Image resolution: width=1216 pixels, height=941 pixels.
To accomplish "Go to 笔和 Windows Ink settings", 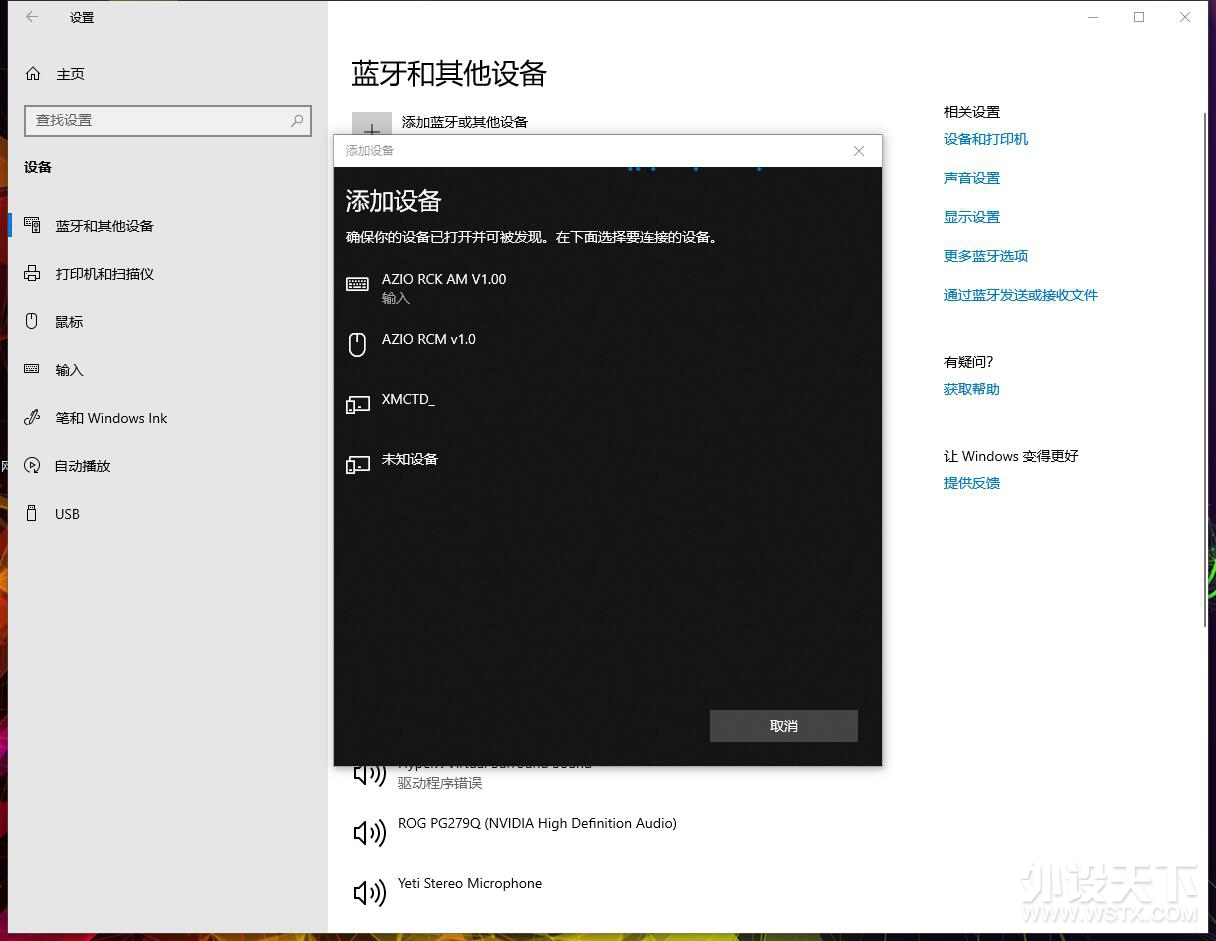I will 111,418.
